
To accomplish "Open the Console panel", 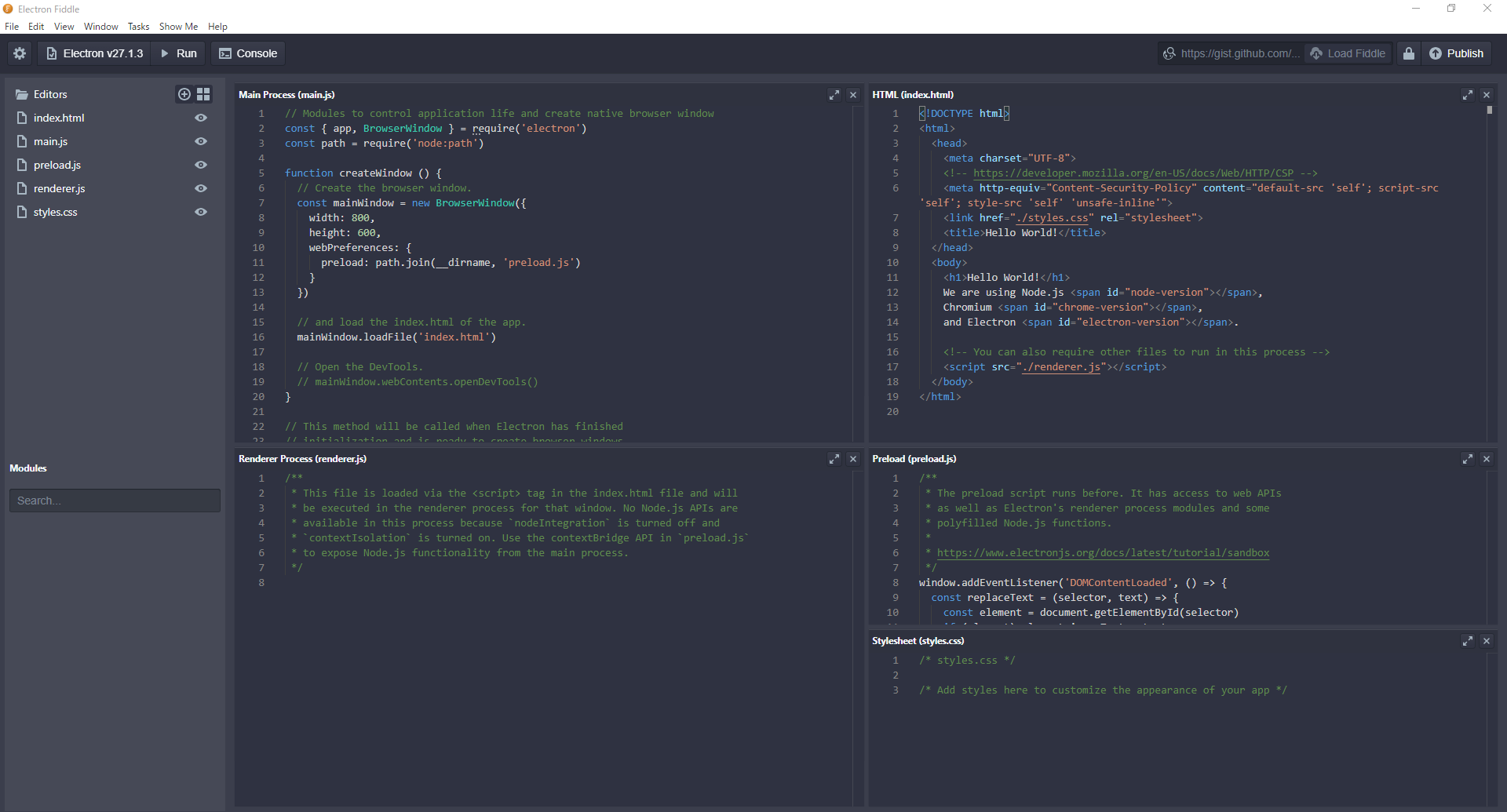I will (247, 53).
